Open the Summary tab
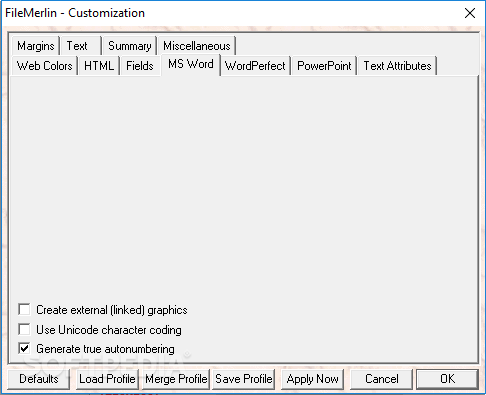Image resolution: width=486 pixels, height=395 pixels. point(130,46)
